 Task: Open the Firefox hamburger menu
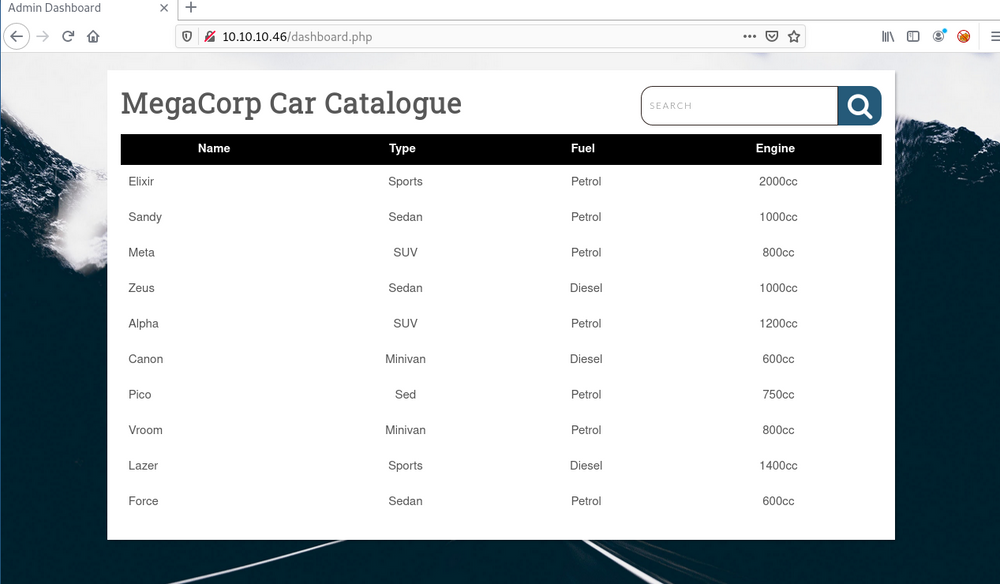click(x=993, y=36)
